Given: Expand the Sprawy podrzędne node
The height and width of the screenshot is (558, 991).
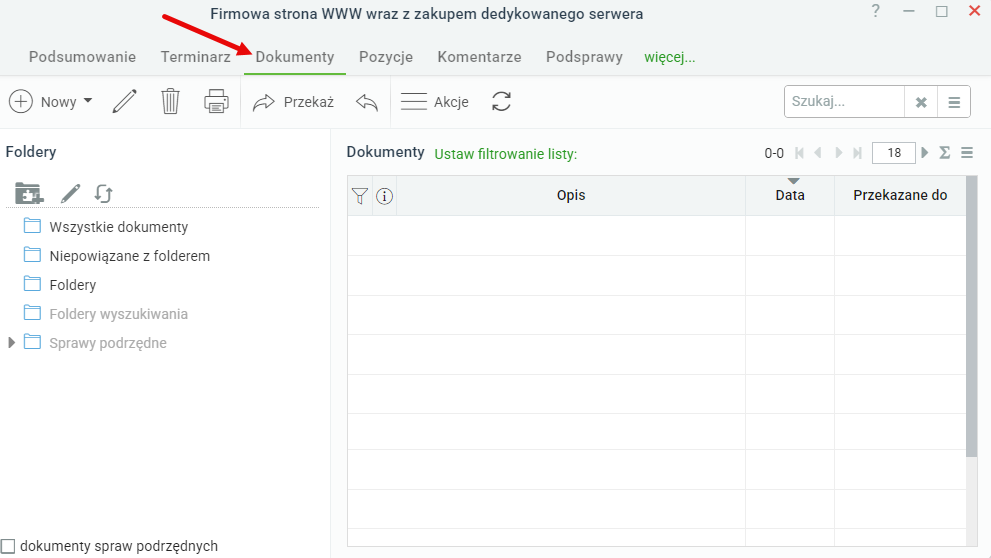Looking at the screenshot, I should pos(11,343).
